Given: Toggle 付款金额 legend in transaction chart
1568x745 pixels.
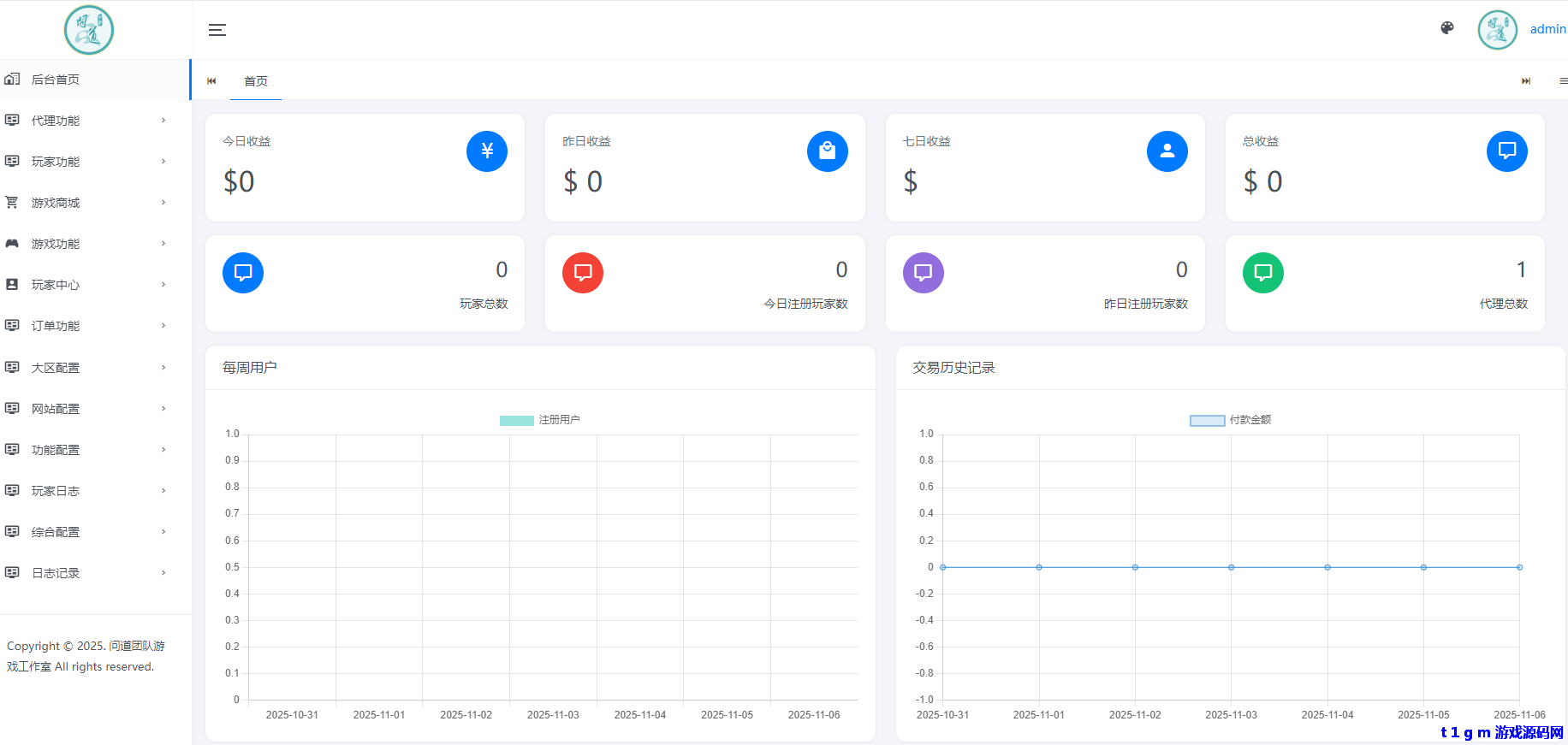Looking at the screenshot, I should tap(1230, 420).
